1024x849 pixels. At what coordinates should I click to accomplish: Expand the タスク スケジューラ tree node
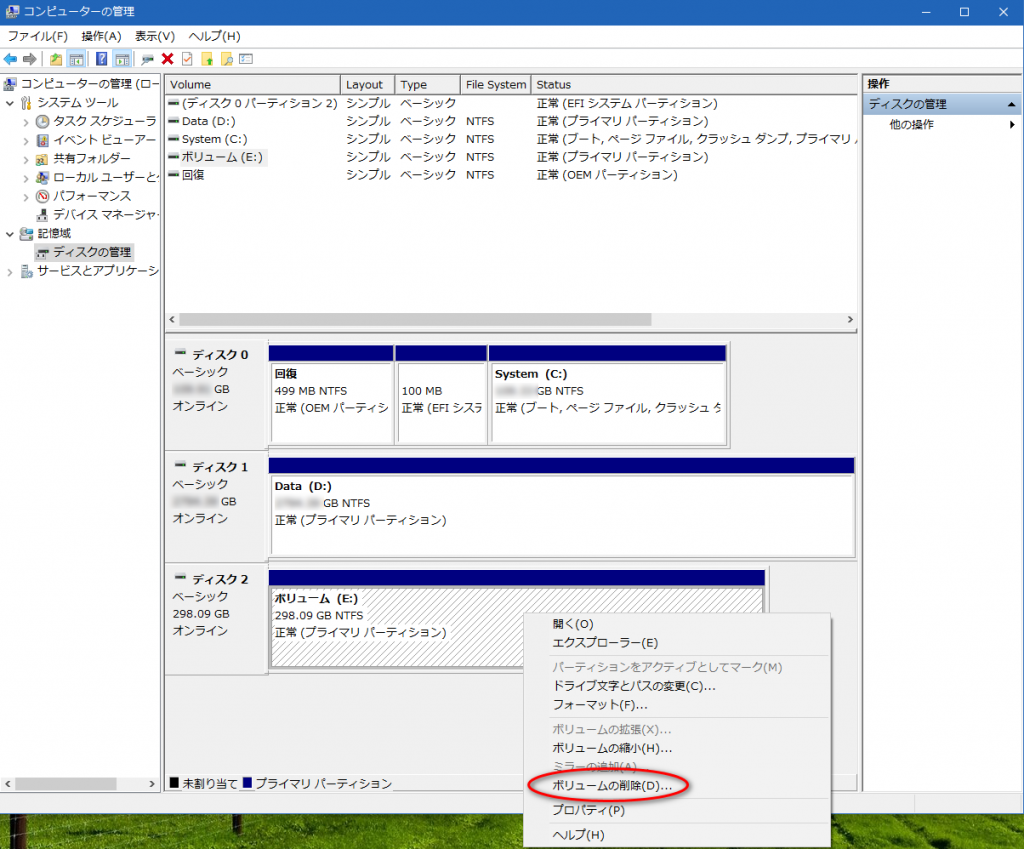pos(26,122)
